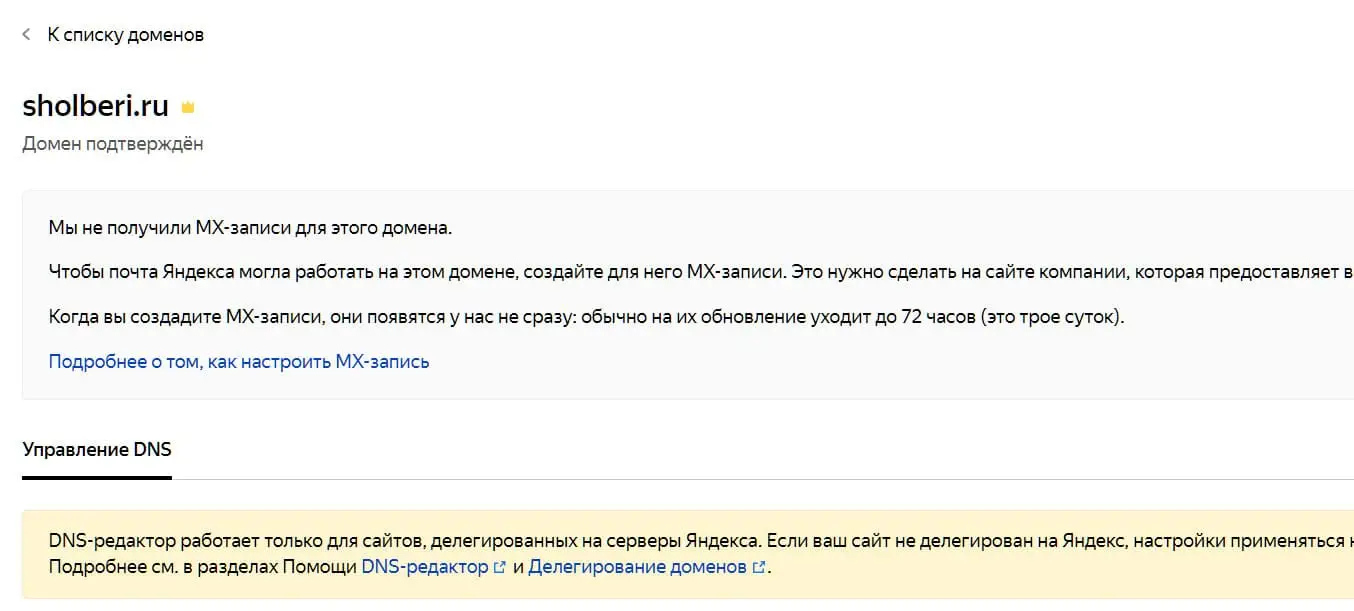Image resolution: width=1354 pixels, height=611 pixels.
Task: Click the line mentioning 72 часов update time
Action: point(587,317)
